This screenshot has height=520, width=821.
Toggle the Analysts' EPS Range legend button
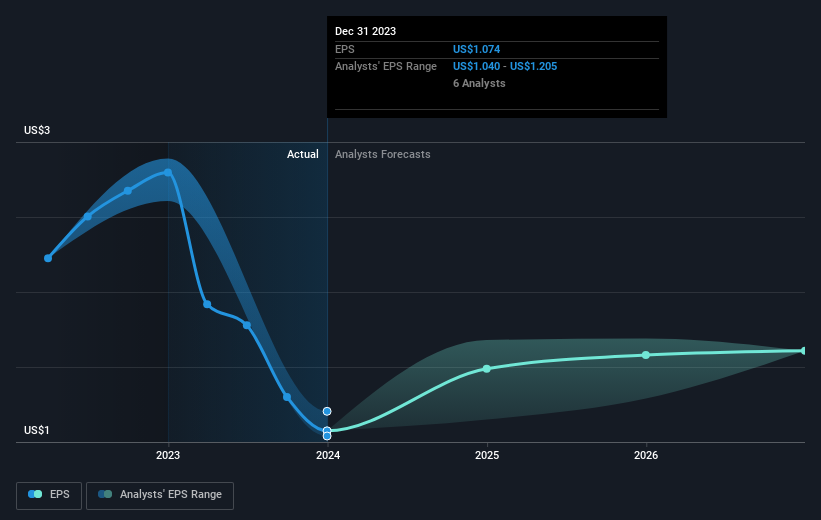(x=160, y=495)
